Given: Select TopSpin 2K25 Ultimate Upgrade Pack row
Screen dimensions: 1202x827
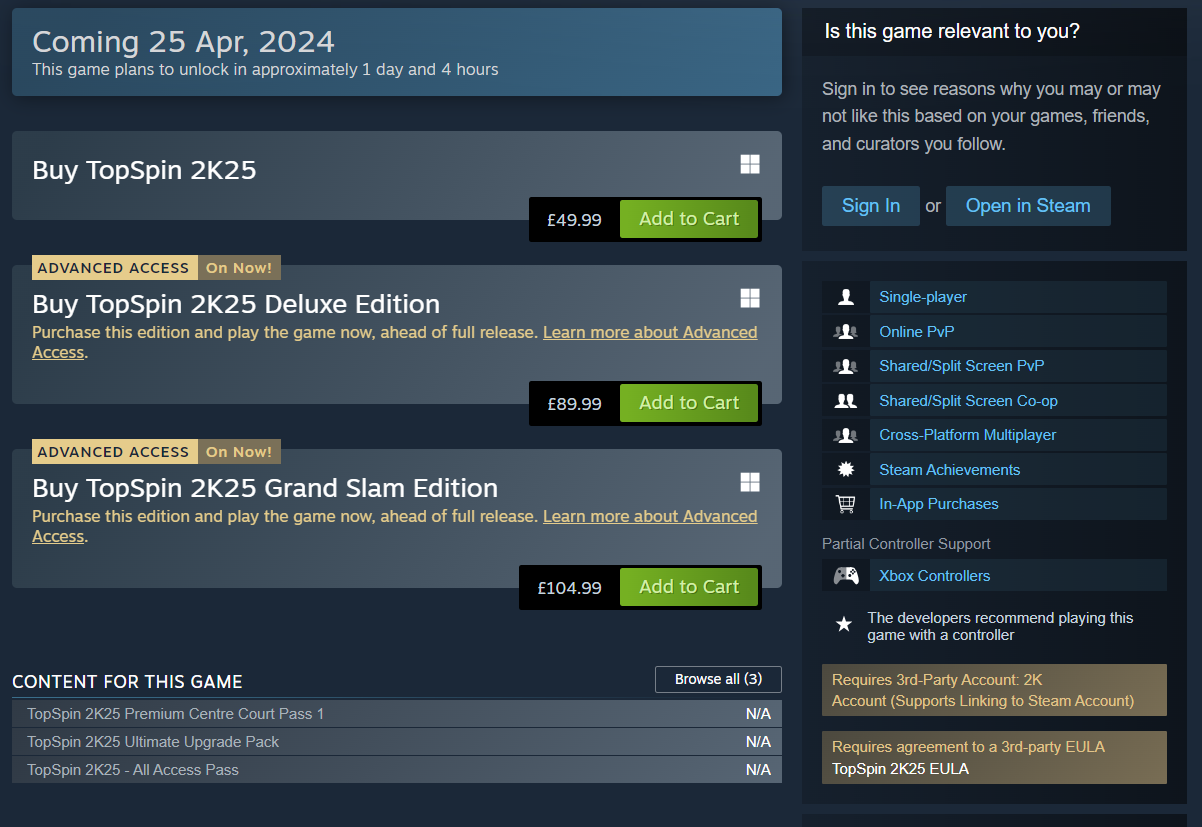Looking at the screenshot, I should (x=397, y=742).
